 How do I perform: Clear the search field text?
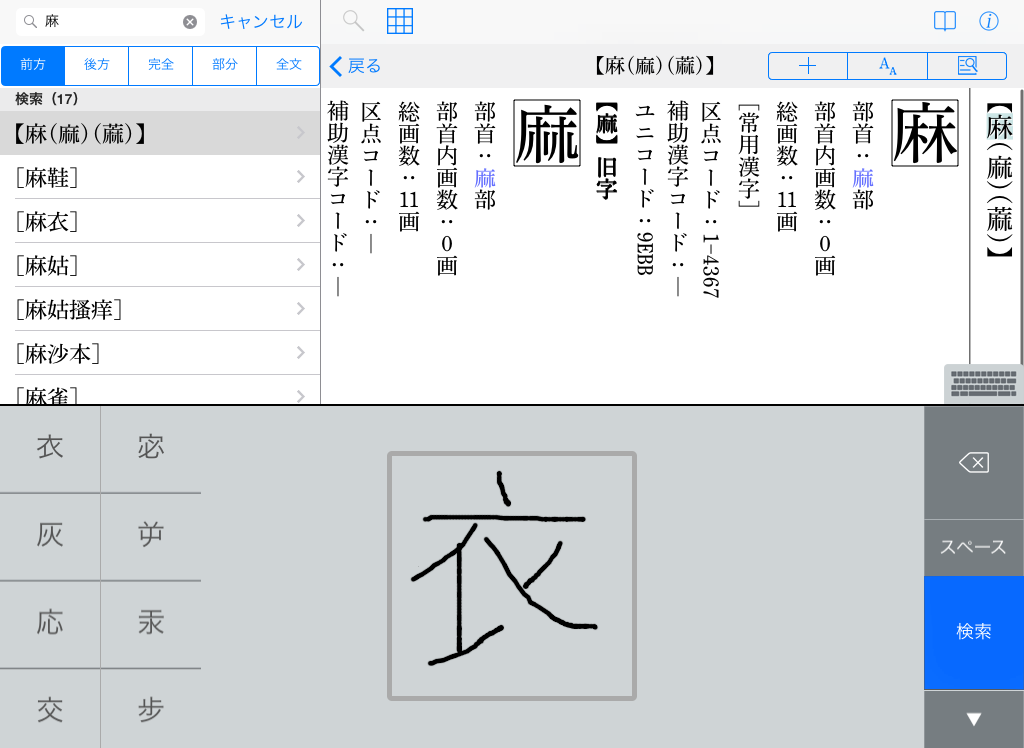point(190,22)
